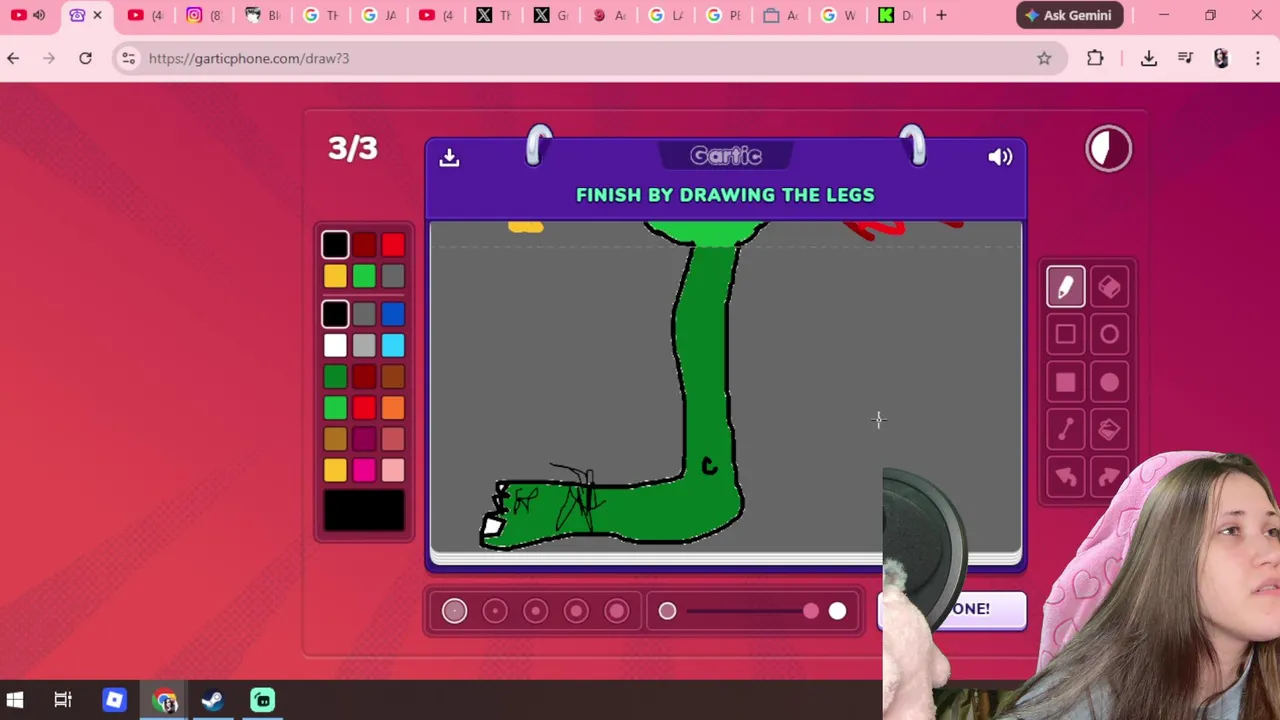Pick the light pink color swatch

(393, 470)
